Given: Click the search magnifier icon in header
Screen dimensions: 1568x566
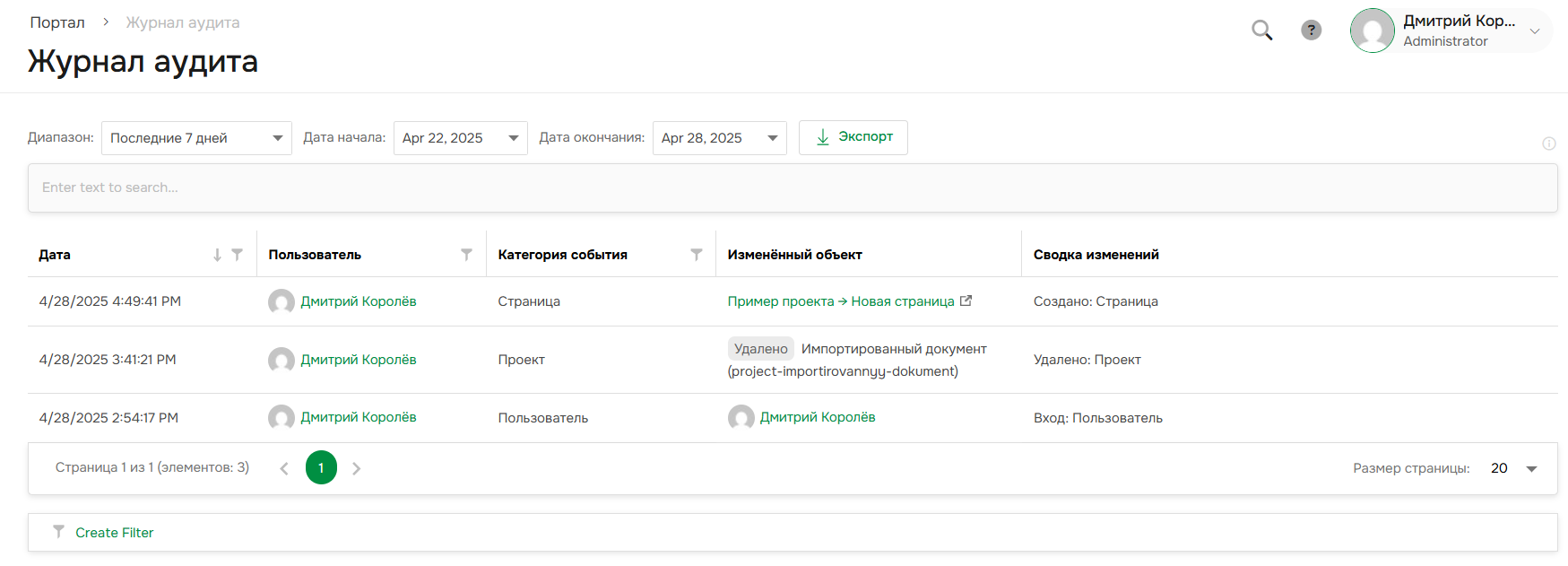Looking at the screenshot, I should (x=1261, y=30).
